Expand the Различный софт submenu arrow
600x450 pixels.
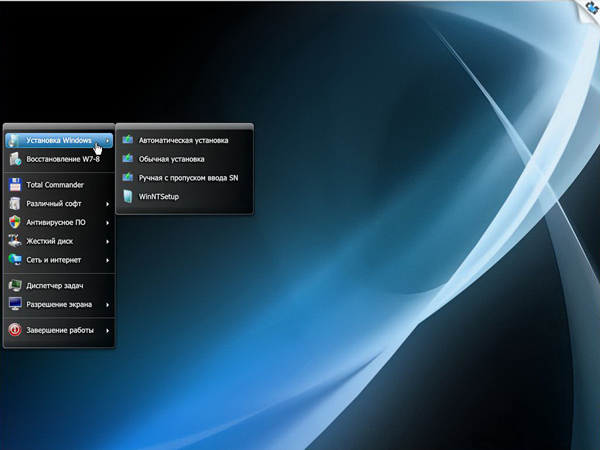[x=108, y=204]
